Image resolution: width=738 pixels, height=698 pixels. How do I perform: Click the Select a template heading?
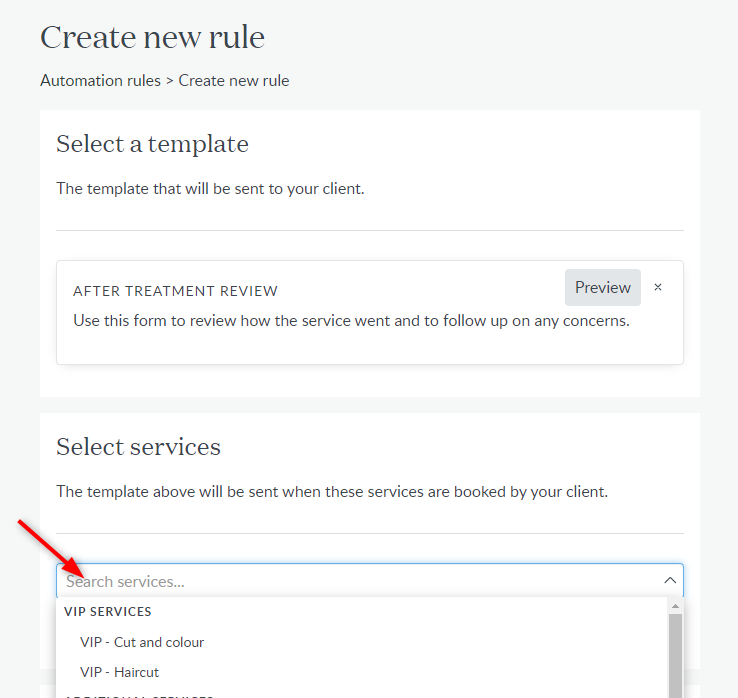tap(152, 144)
